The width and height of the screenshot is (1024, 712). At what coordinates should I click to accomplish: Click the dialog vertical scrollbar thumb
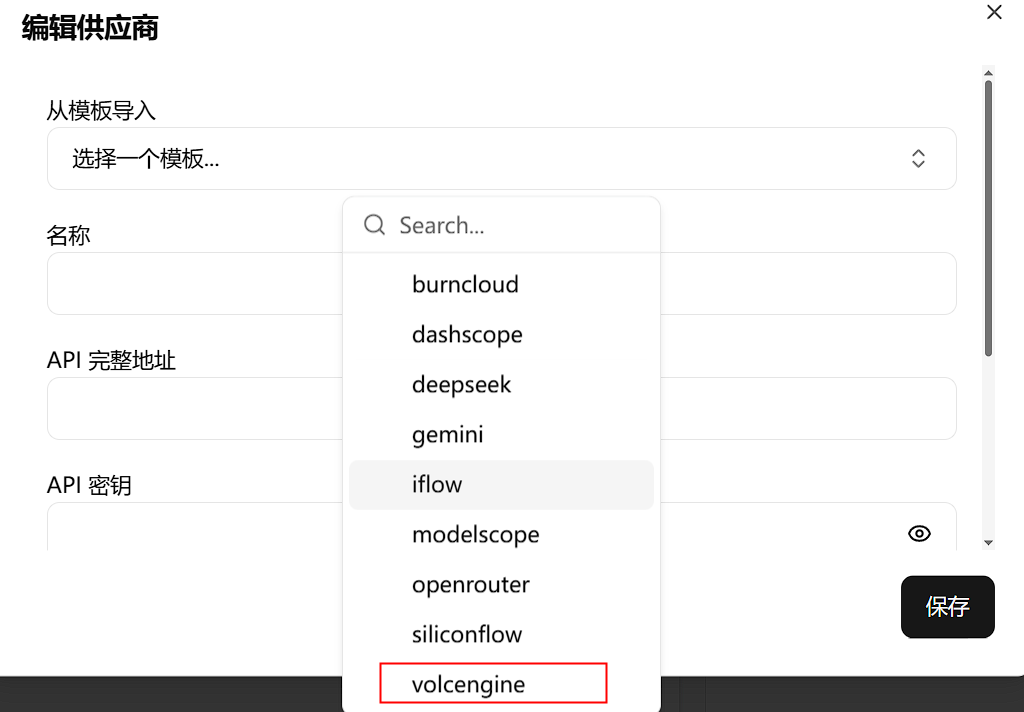988,218
